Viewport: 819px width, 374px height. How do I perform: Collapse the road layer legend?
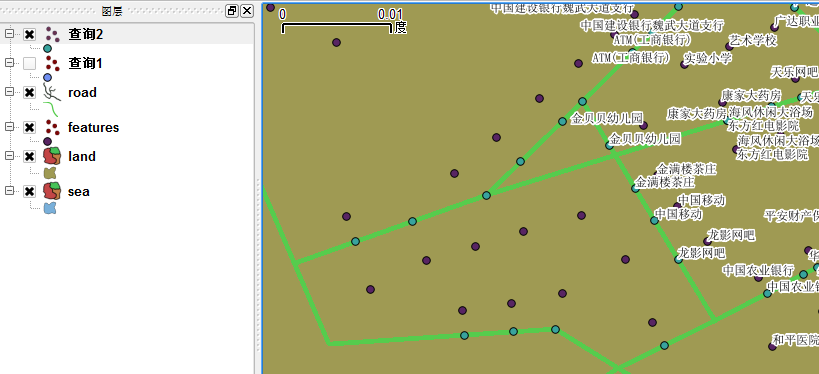click(x=9, y=92)
